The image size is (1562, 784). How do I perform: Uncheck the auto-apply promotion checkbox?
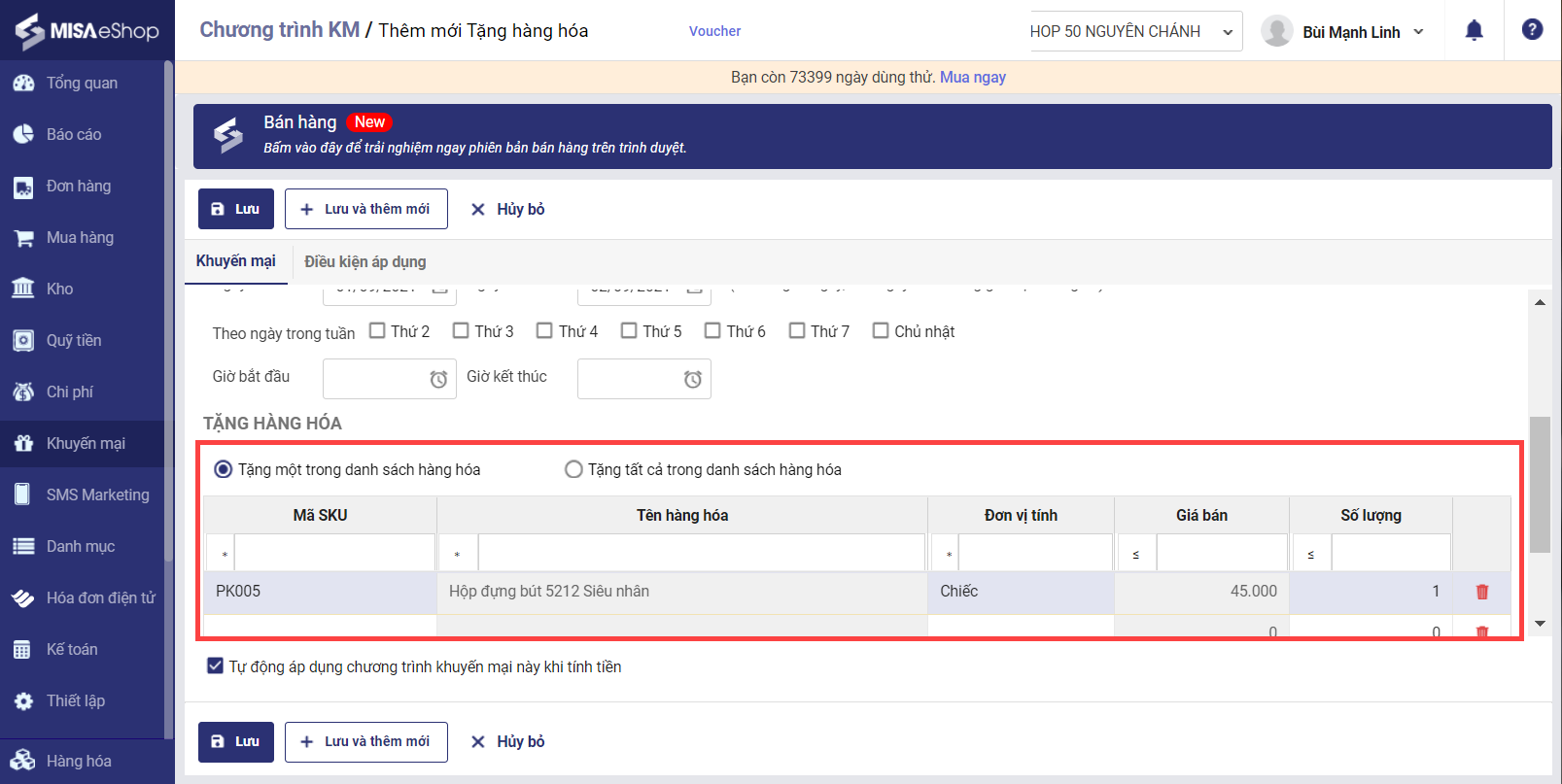pos(216,666)
